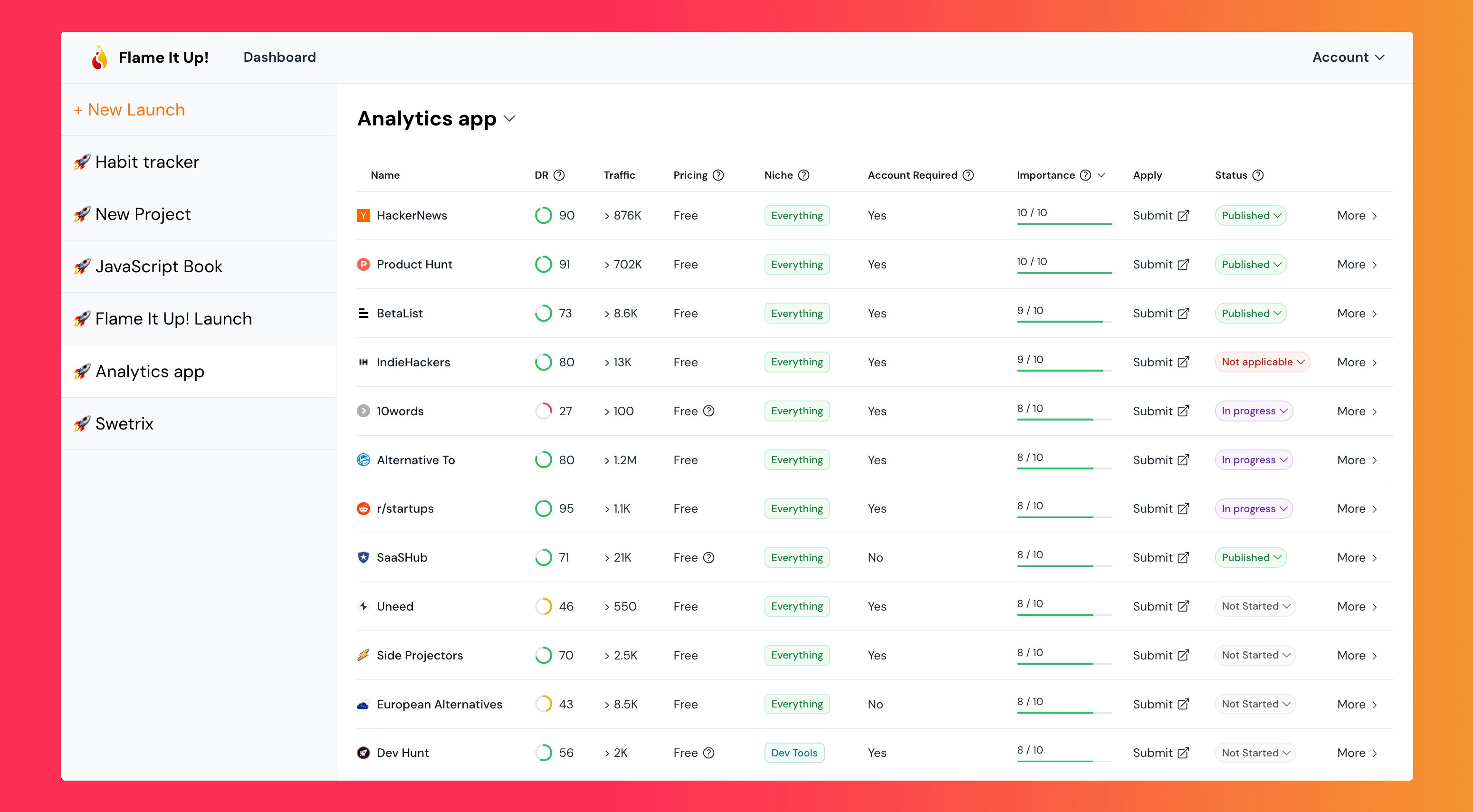Click the Niche column help icon
This screenshot has height=812, width=1473.
click(x=803, y=175)
